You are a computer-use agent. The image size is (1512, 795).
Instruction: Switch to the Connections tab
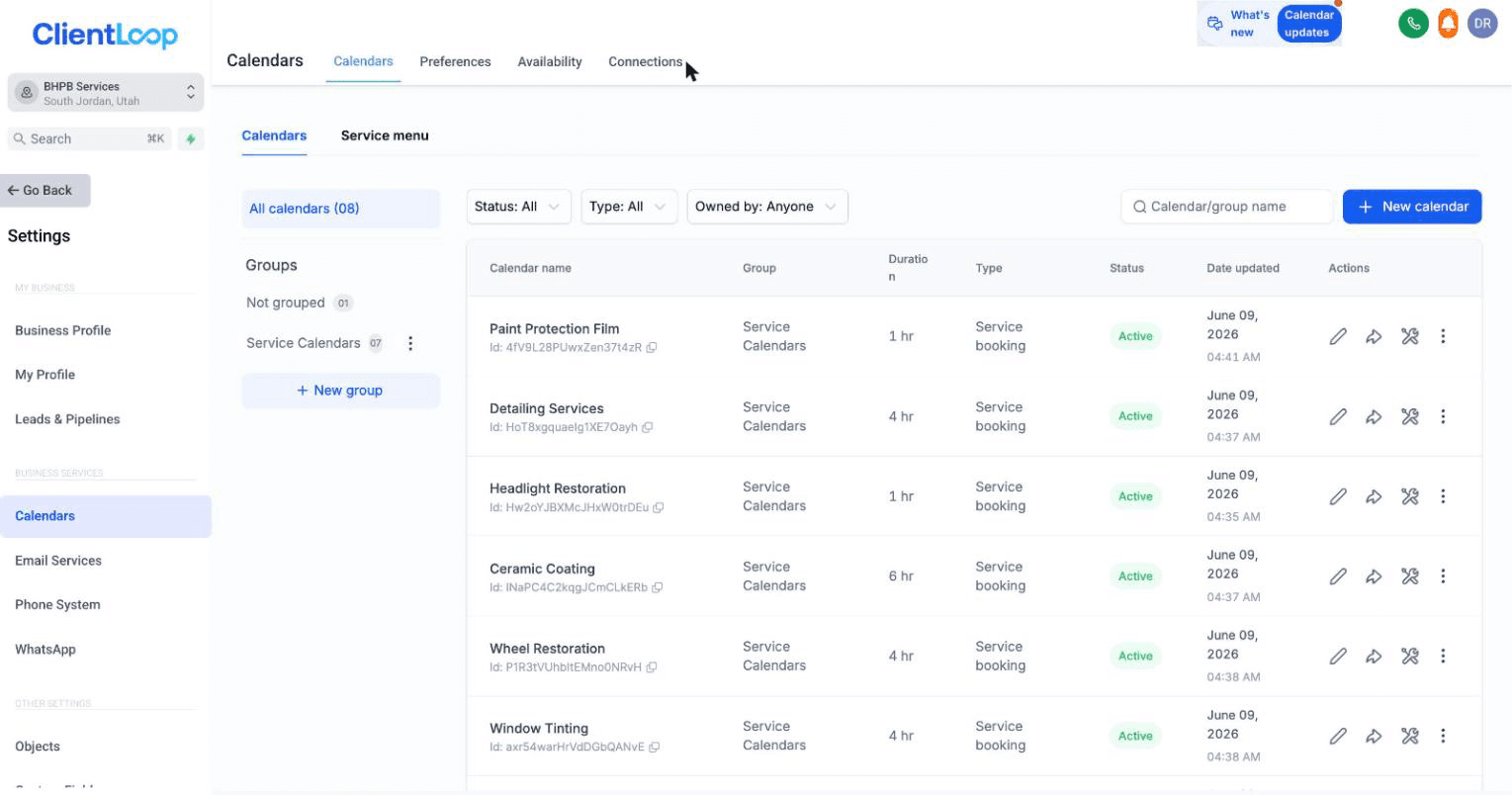(x=645, y=61)
